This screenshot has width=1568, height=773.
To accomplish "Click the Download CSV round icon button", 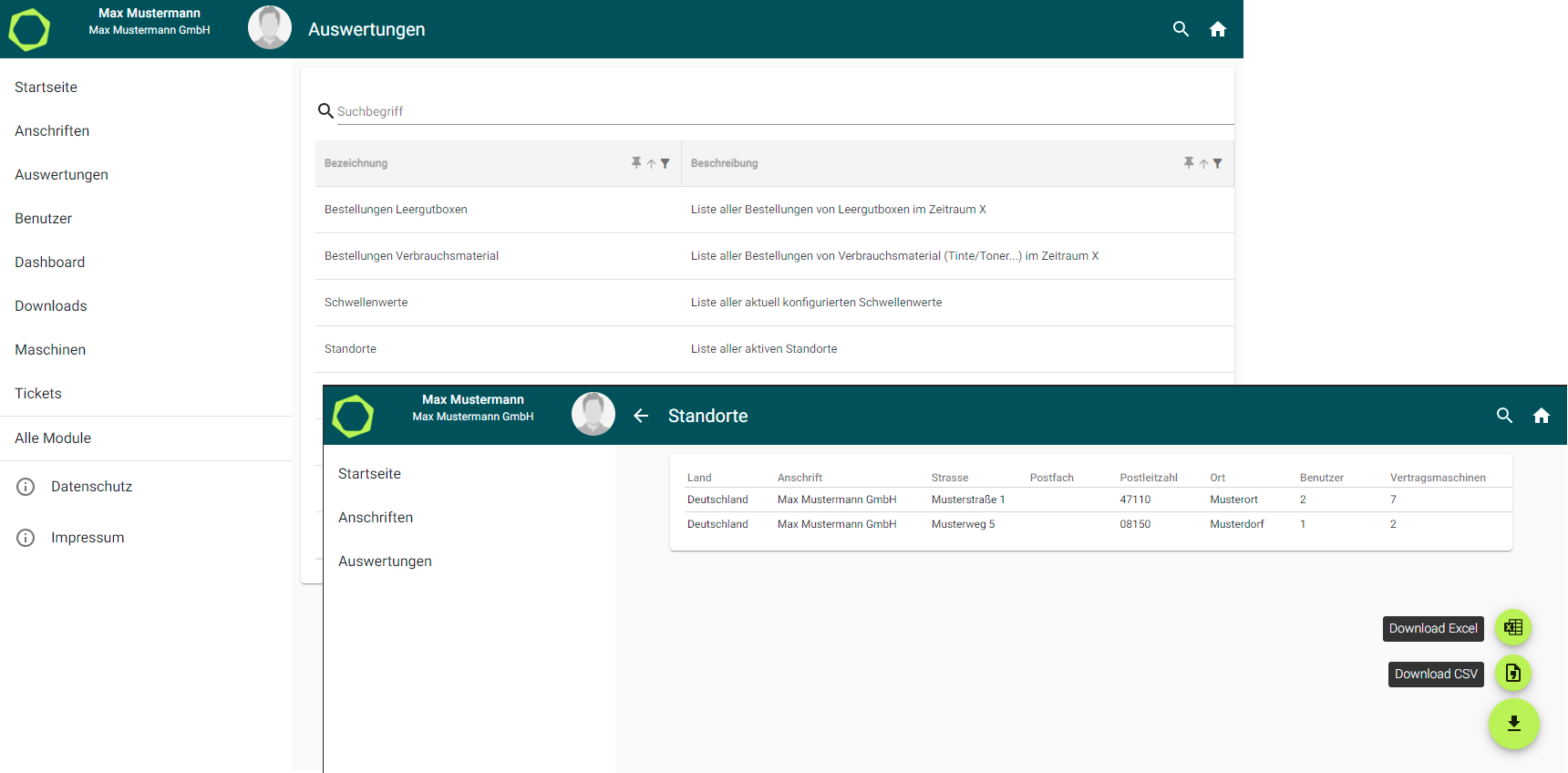I will pos(1513,674).
